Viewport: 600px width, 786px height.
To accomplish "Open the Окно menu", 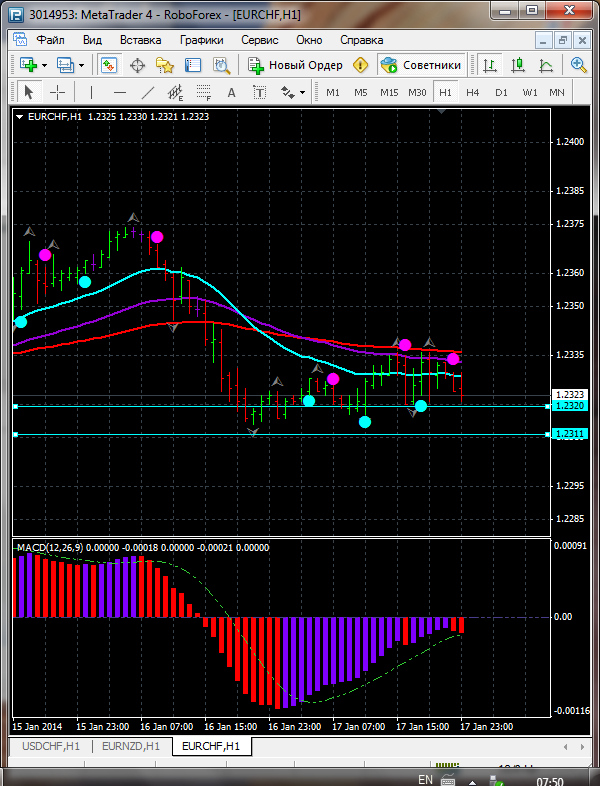I will [309, 40].
